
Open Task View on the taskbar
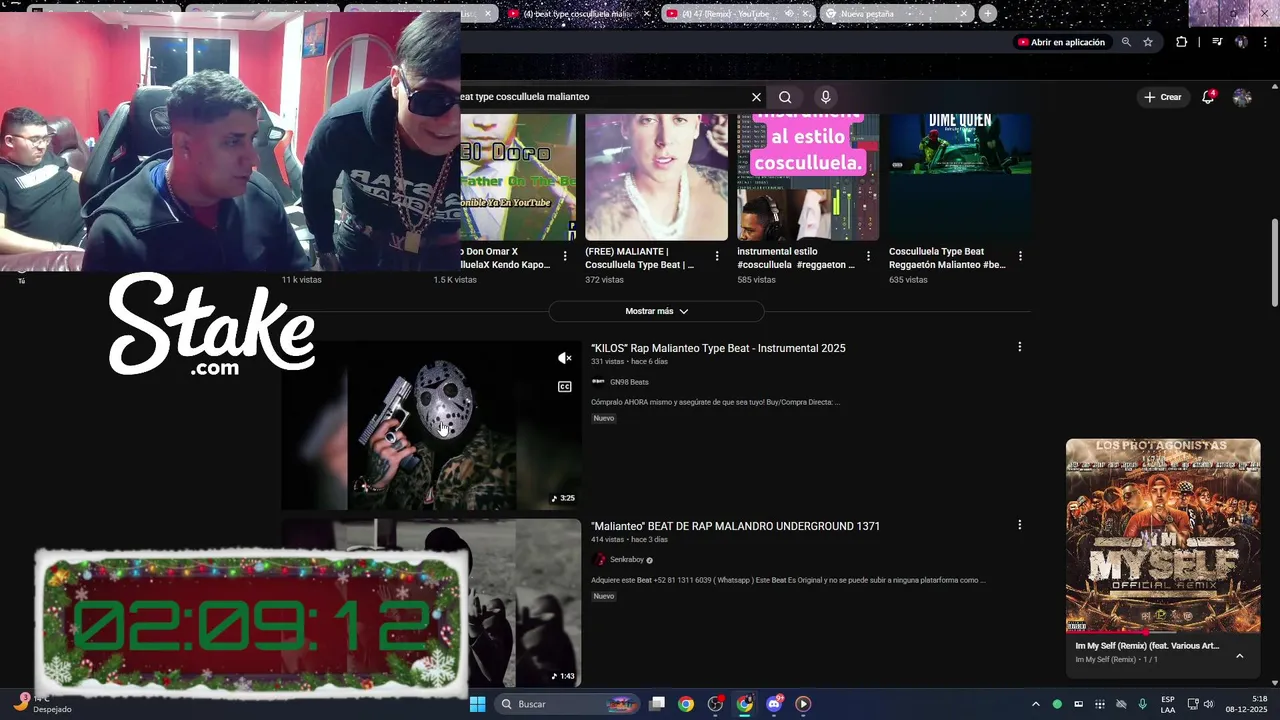657,704
